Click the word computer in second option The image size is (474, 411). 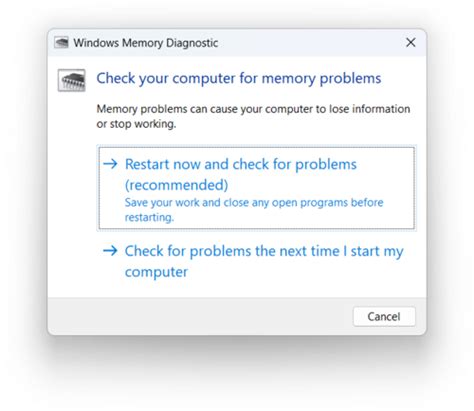coord(156,272)
